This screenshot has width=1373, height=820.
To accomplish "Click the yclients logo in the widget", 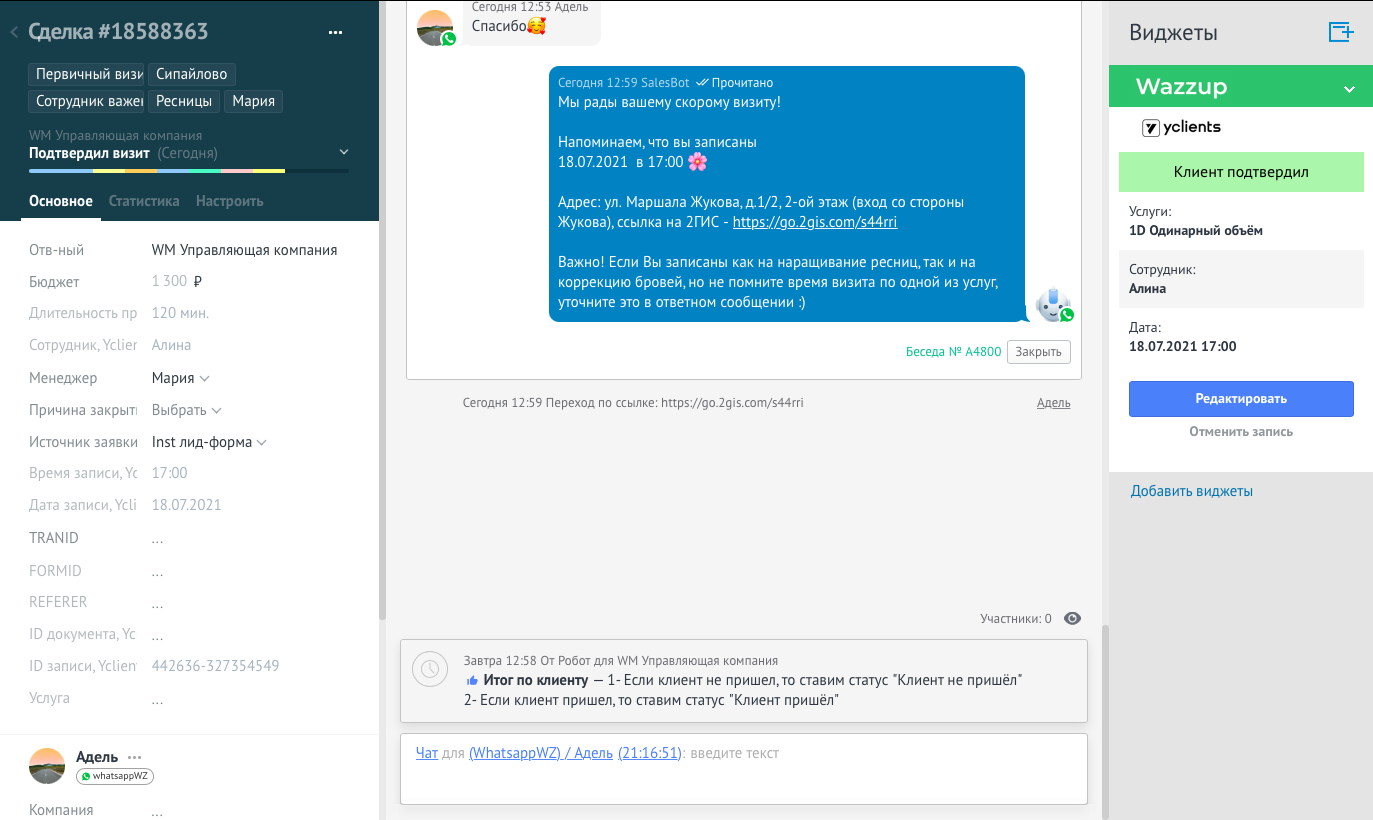I will click(1181, 127).
